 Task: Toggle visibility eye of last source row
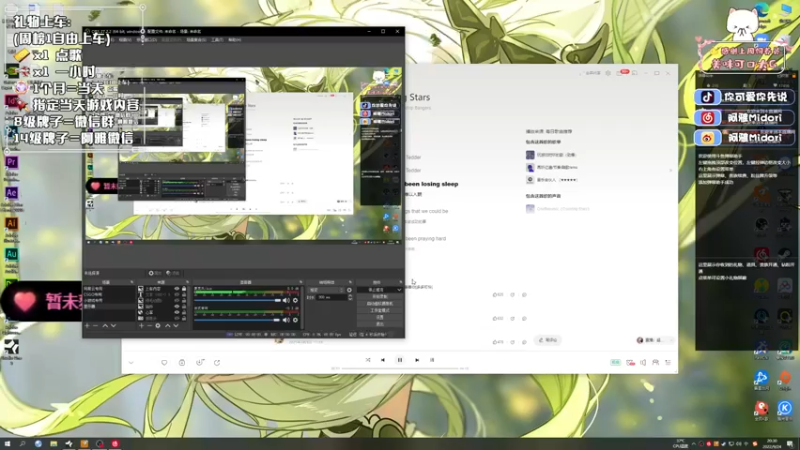point(177,318)
